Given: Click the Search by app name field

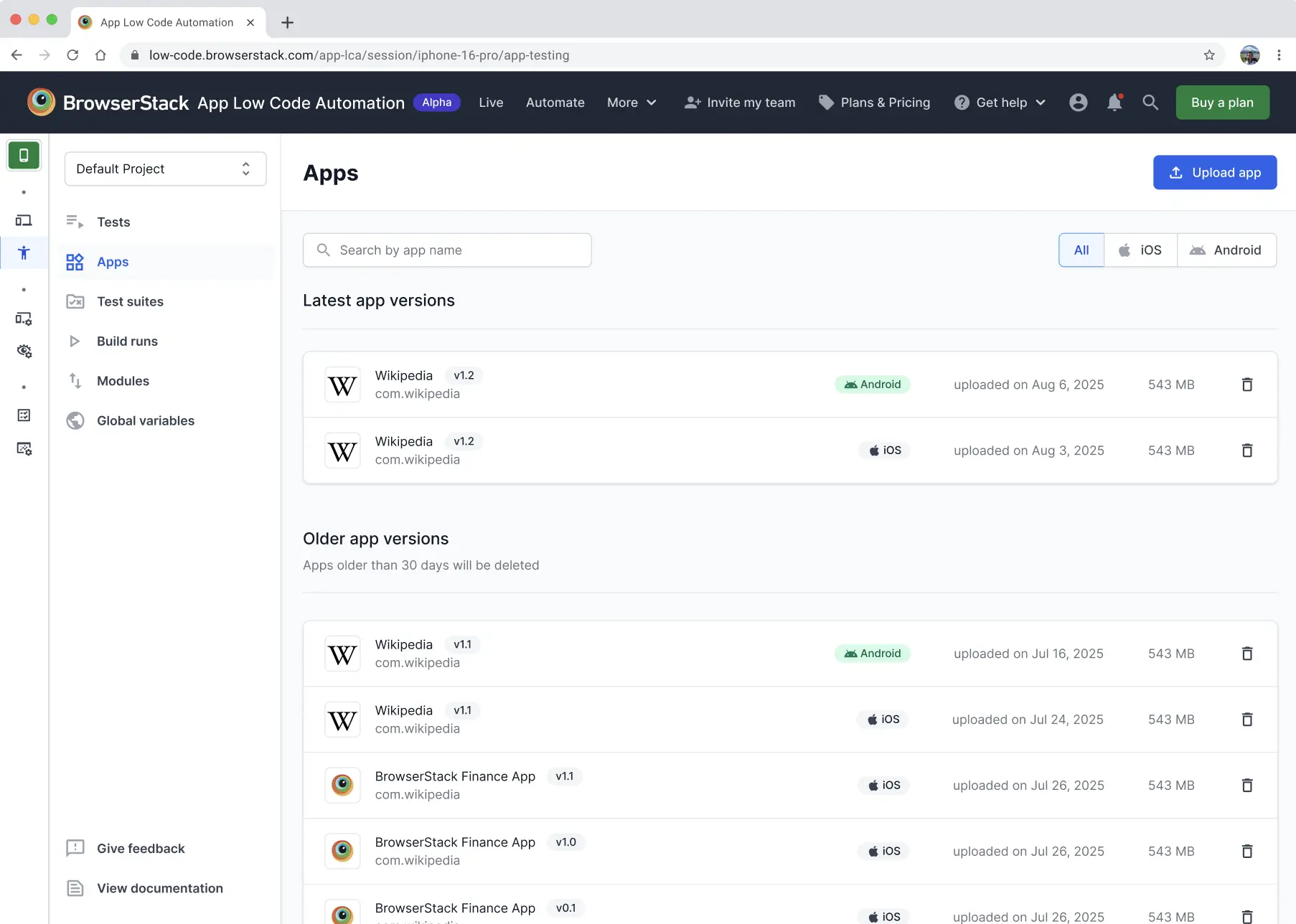Looking at the screenshot, I should click(446, 250).
